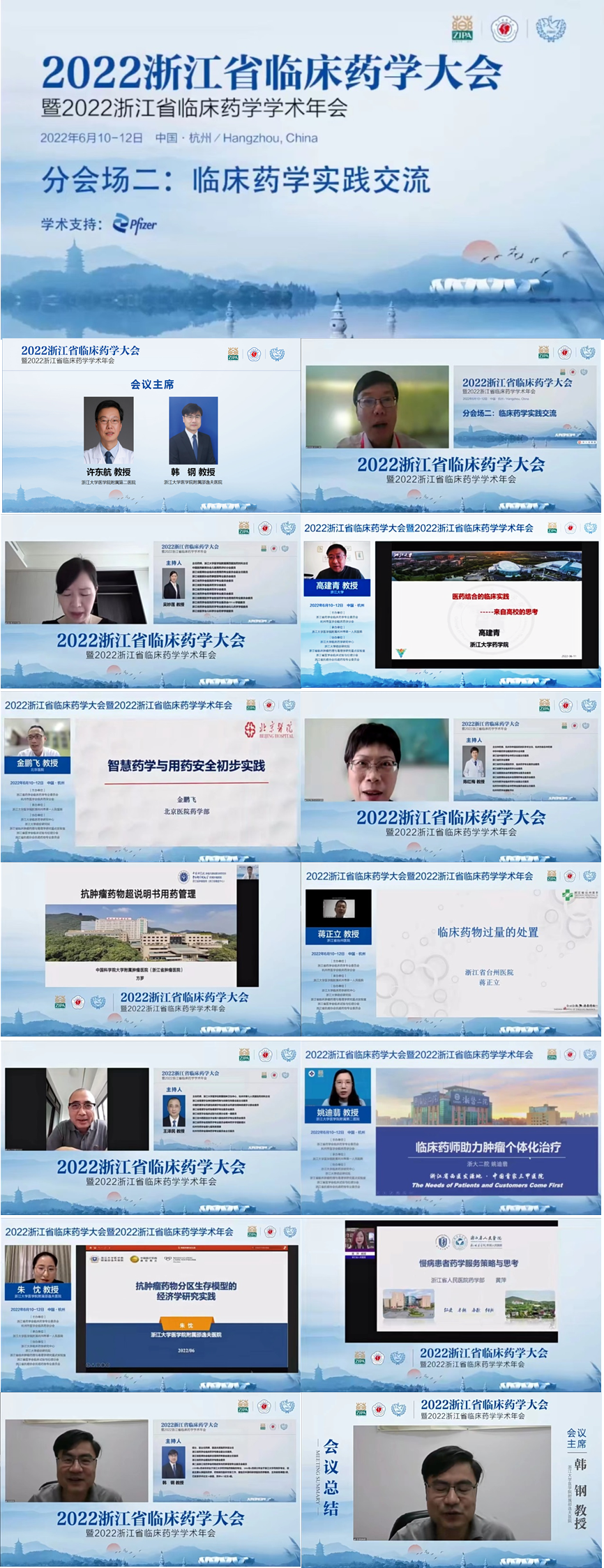The width and height of the screenshot is (604, 1568).
Task: Select the speaker video above 高建青 教授 name tag
Action: tap(337, 560)
